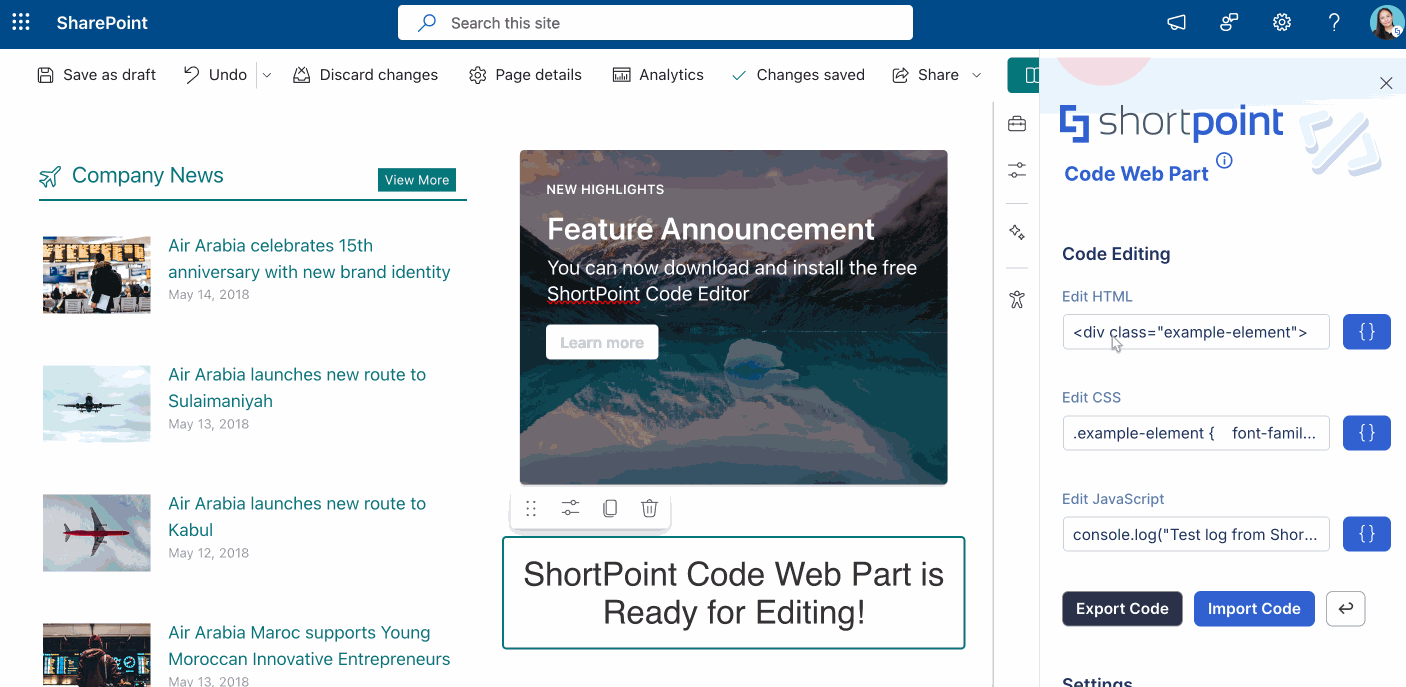Open the toolbox icon in side rail
Screen dimensions: 1406x687
[1017, 124]
